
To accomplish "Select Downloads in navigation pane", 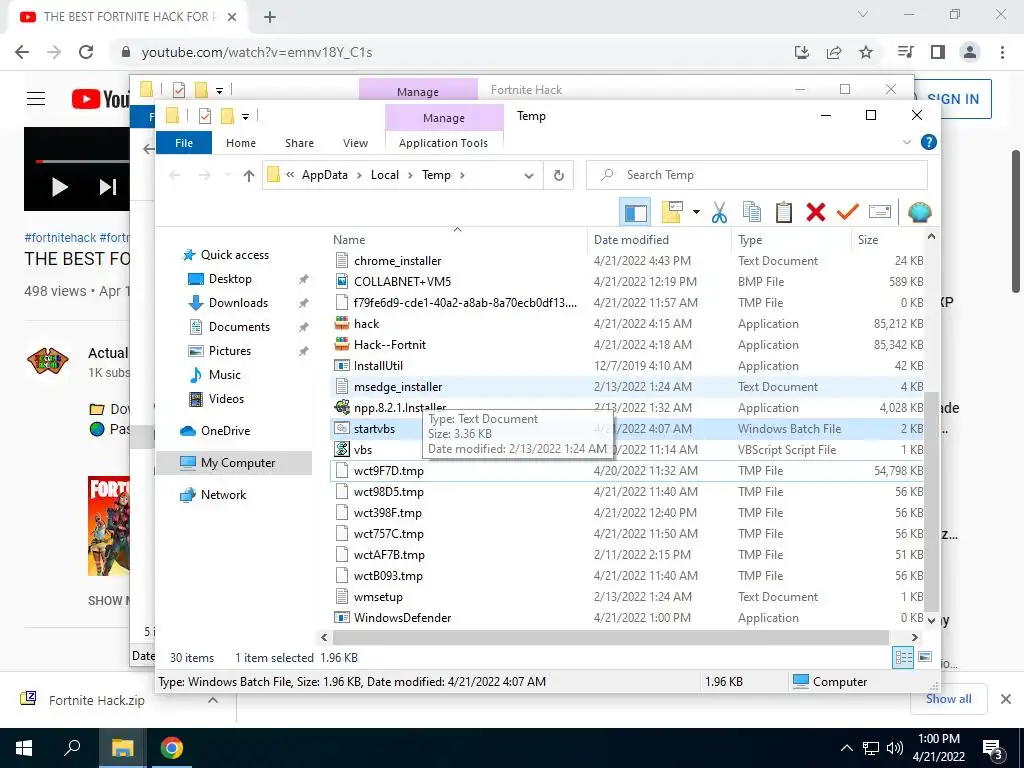I will [238, 303].
